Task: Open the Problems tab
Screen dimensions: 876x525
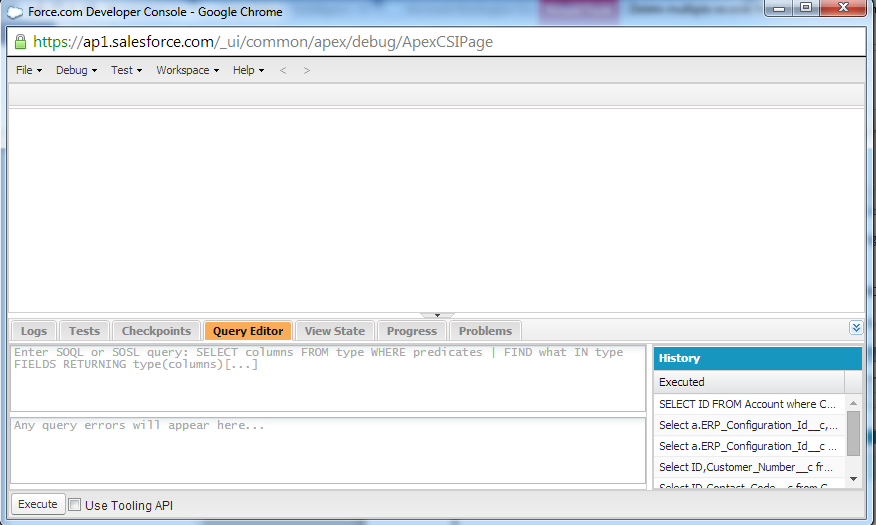Action: [485, 331]
